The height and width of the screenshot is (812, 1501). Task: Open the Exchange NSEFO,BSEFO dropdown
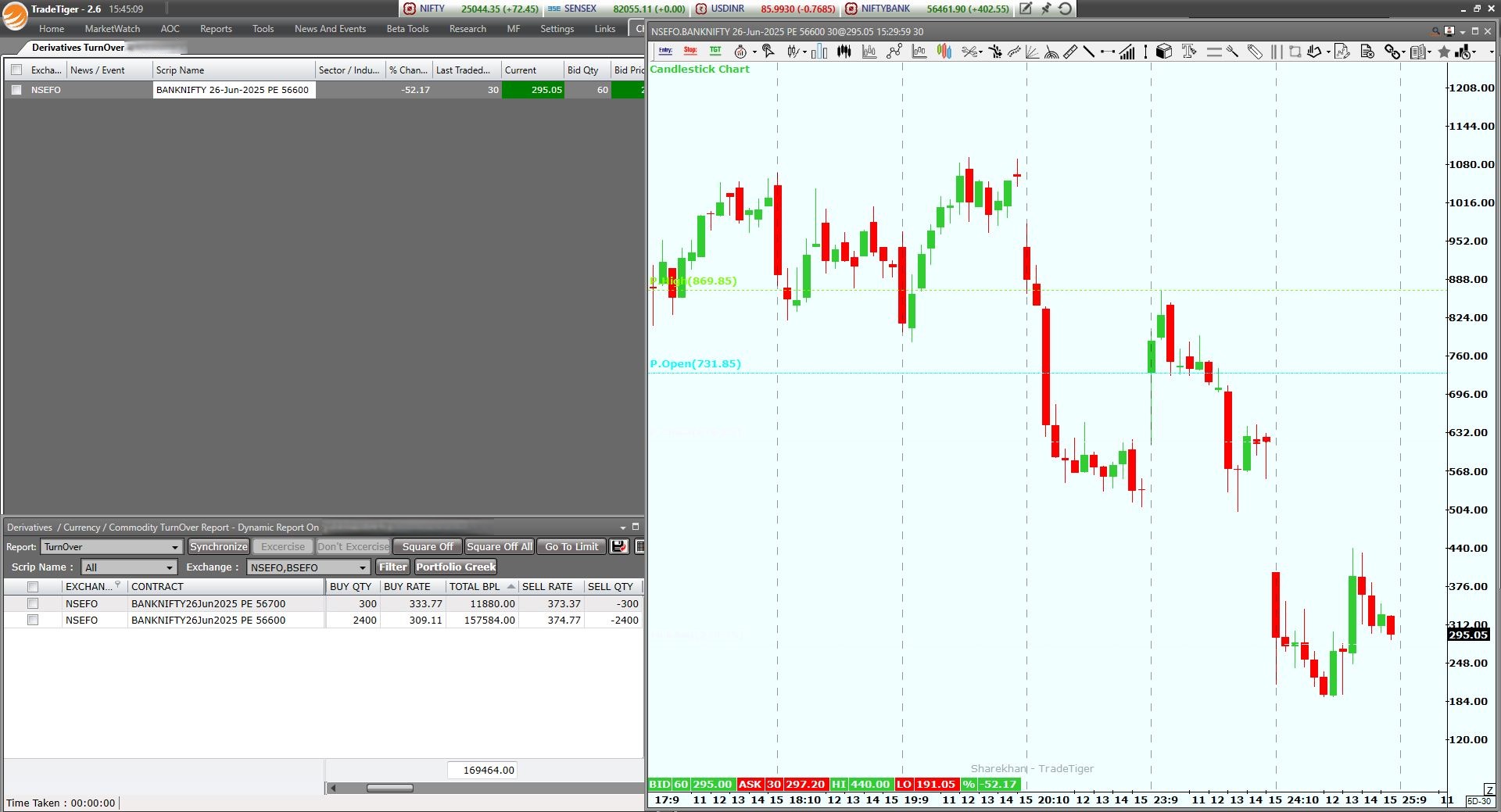(308, 567)
